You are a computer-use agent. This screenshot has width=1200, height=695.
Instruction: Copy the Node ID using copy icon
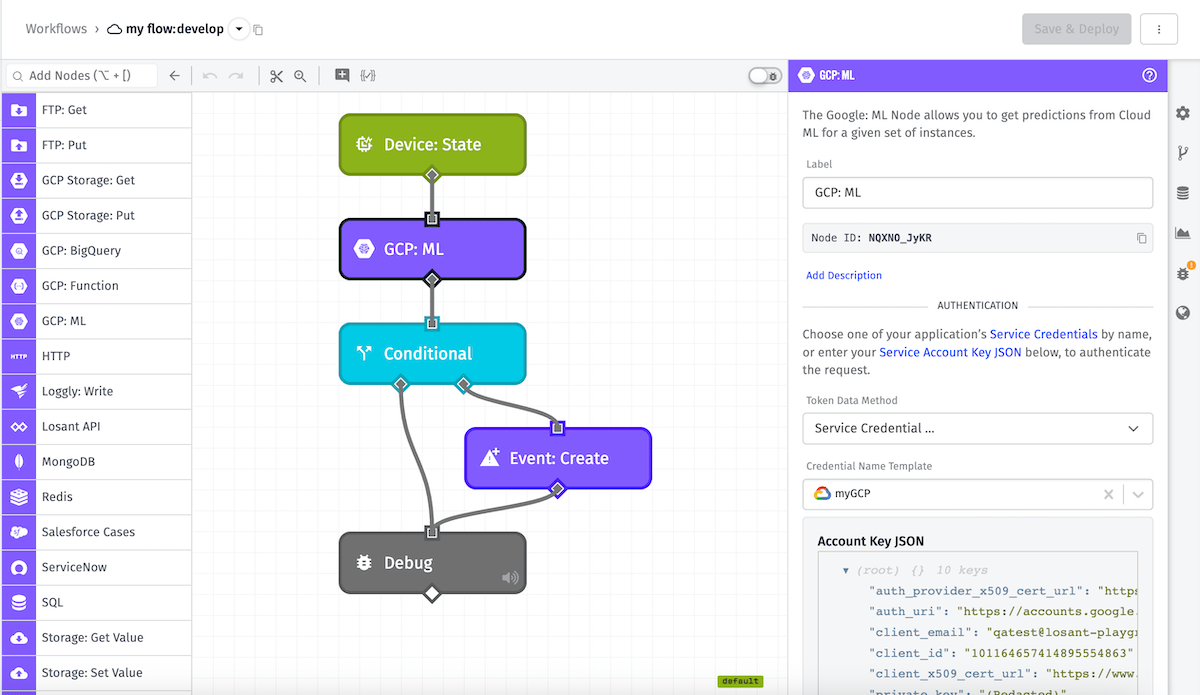[x=1141, y=238]
